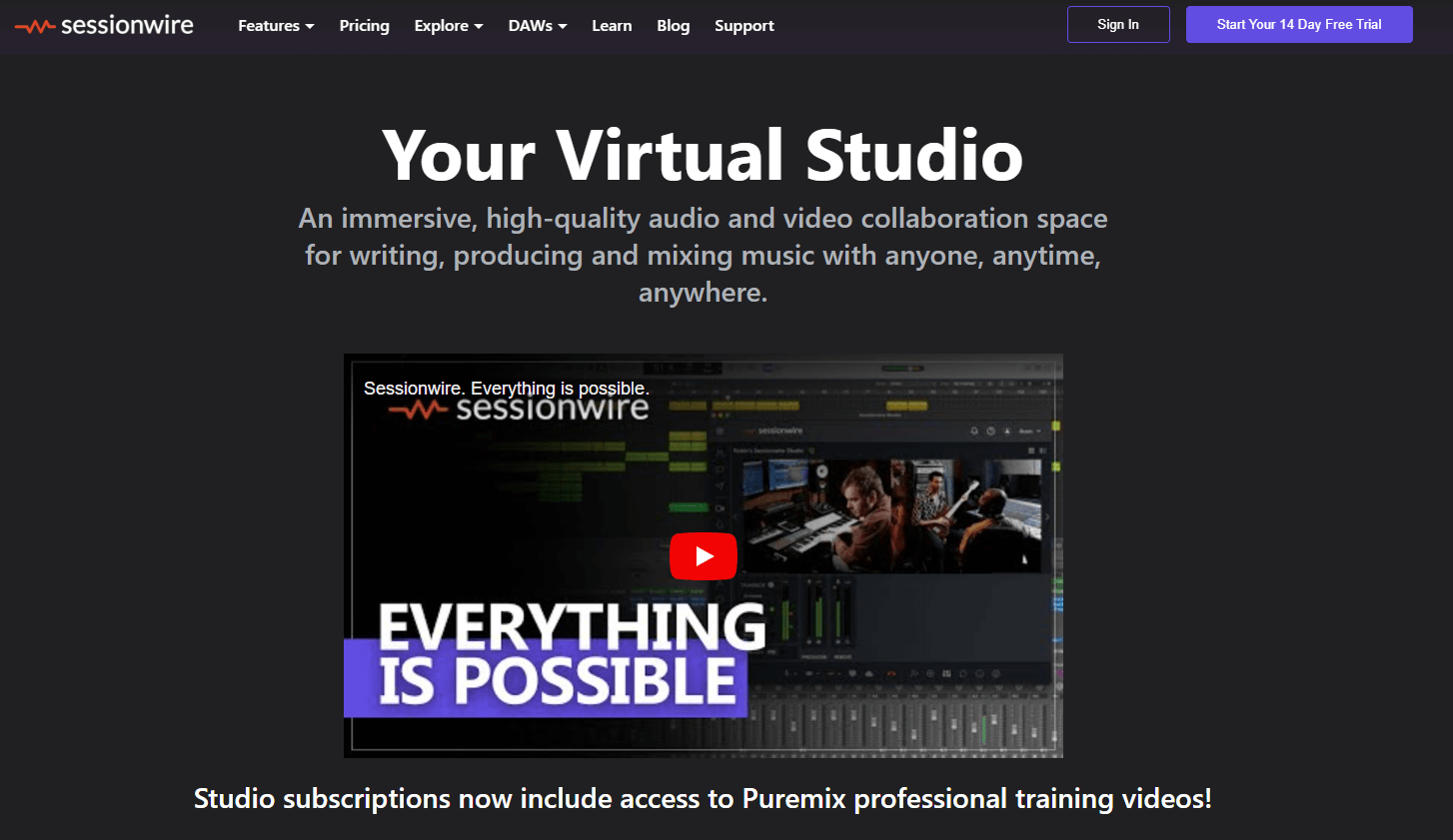Screen dimensions: 1453x840
Task: Click the clock icon in the Sessionwire app preview
Action: tap(990, 431)
